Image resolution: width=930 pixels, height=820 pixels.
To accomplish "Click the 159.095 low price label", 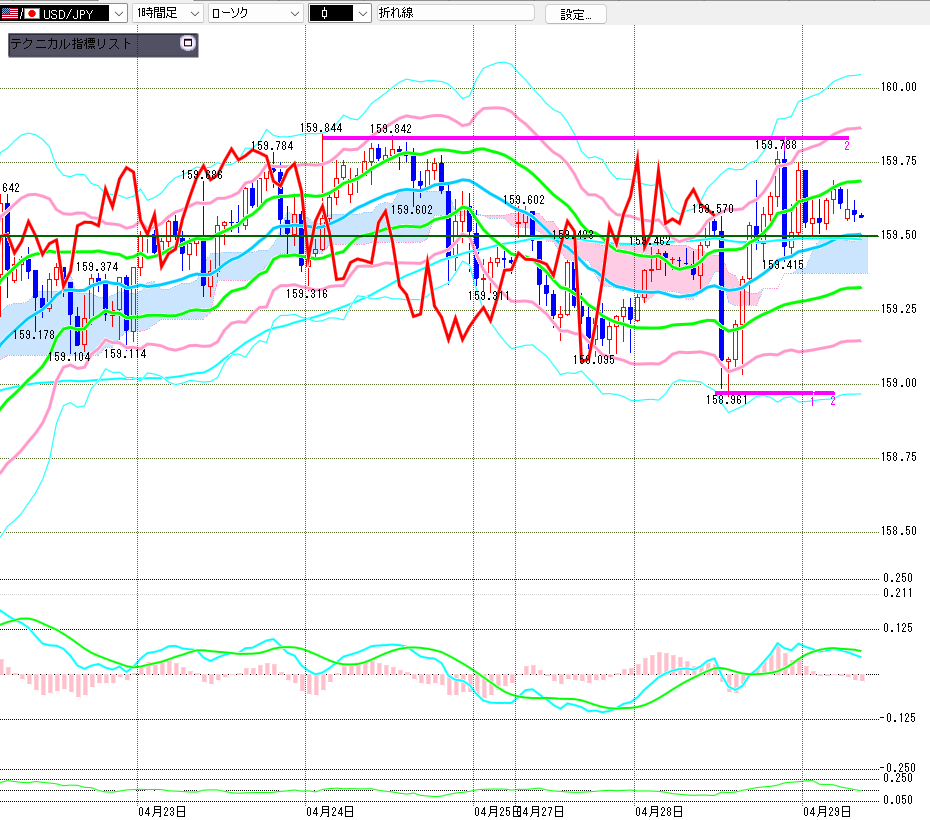I will click(x=594, y=360).
